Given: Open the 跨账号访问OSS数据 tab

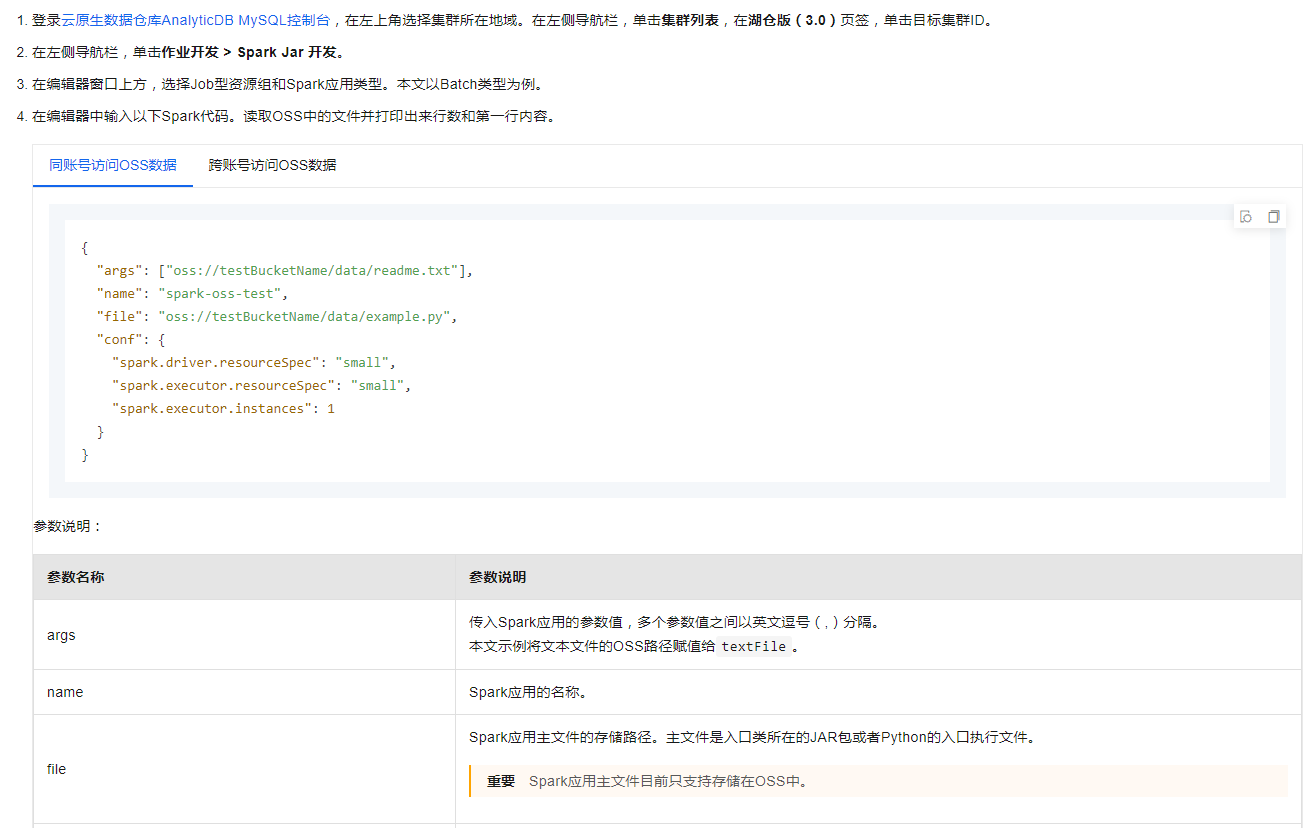Looking at the screenshot, I should [272, 165].
